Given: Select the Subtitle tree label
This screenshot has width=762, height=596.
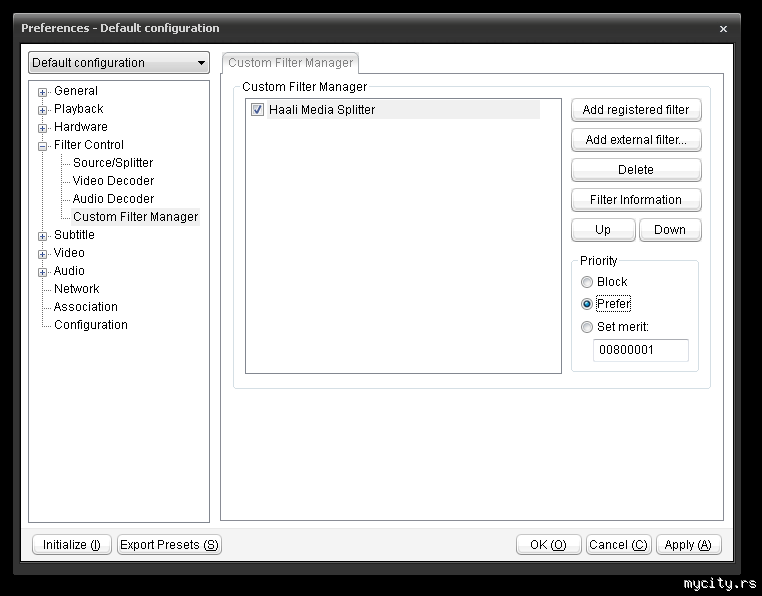Looking at the screenshot, I should pyautogui.click(x=74, y=235).
